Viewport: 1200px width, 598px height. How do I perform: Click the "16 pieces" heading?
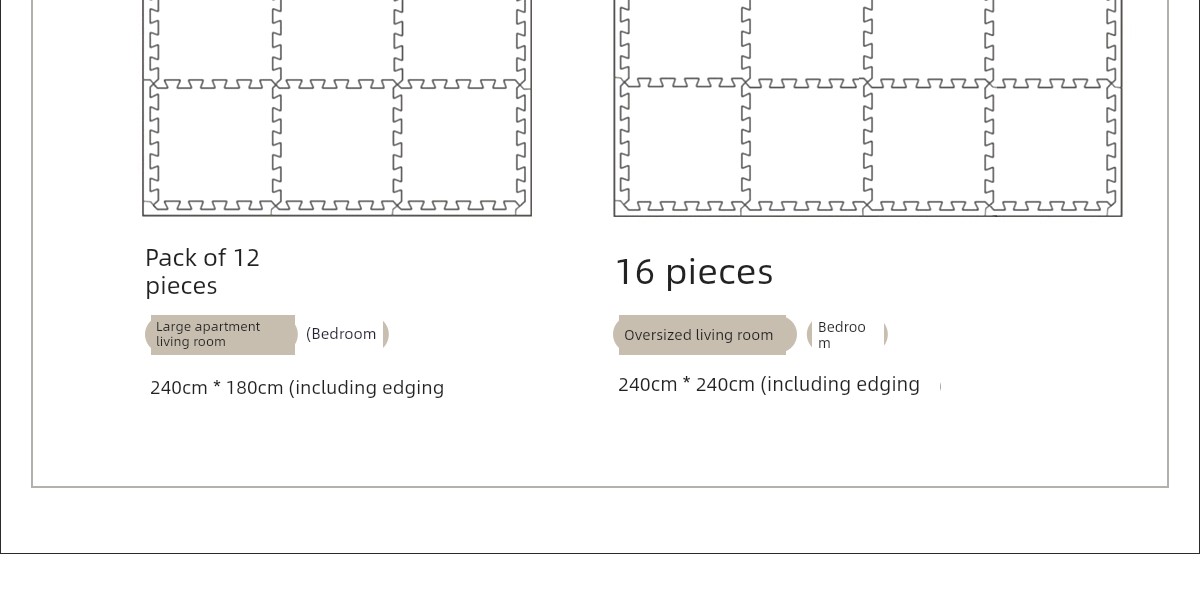[693, 272]
